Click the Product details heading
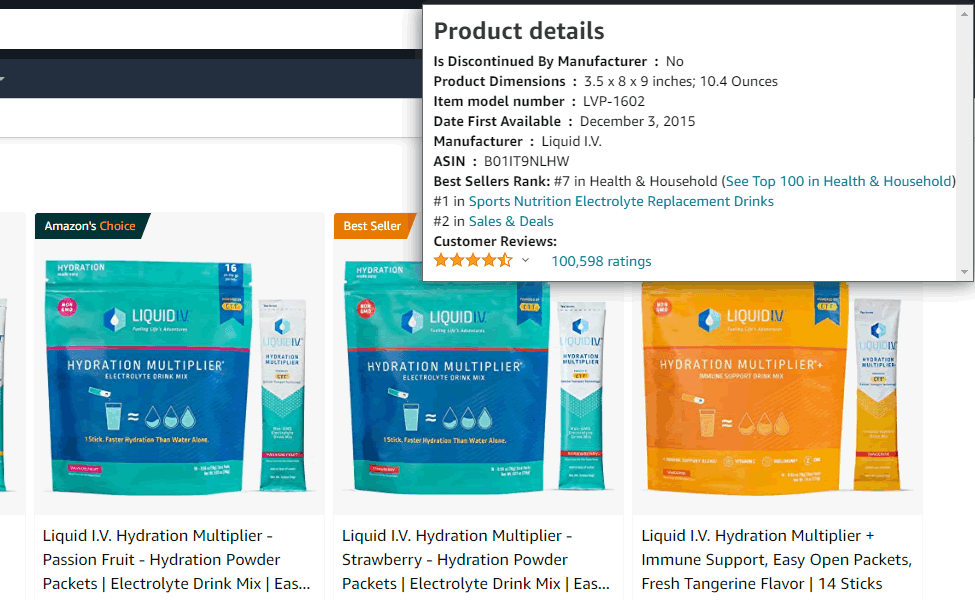Viewport: 975px width, 600px height. (x=519, y=31)
